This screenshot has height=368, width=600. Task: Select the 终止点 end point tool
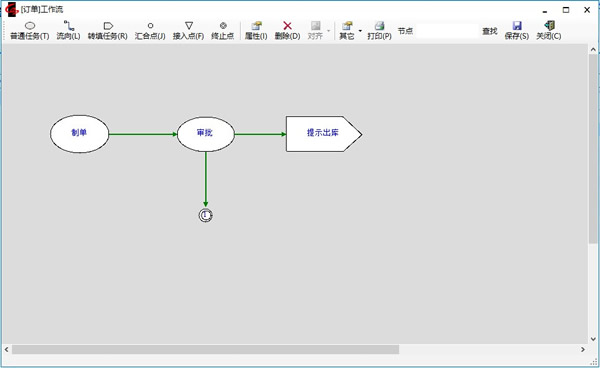(x=223, y=31)
